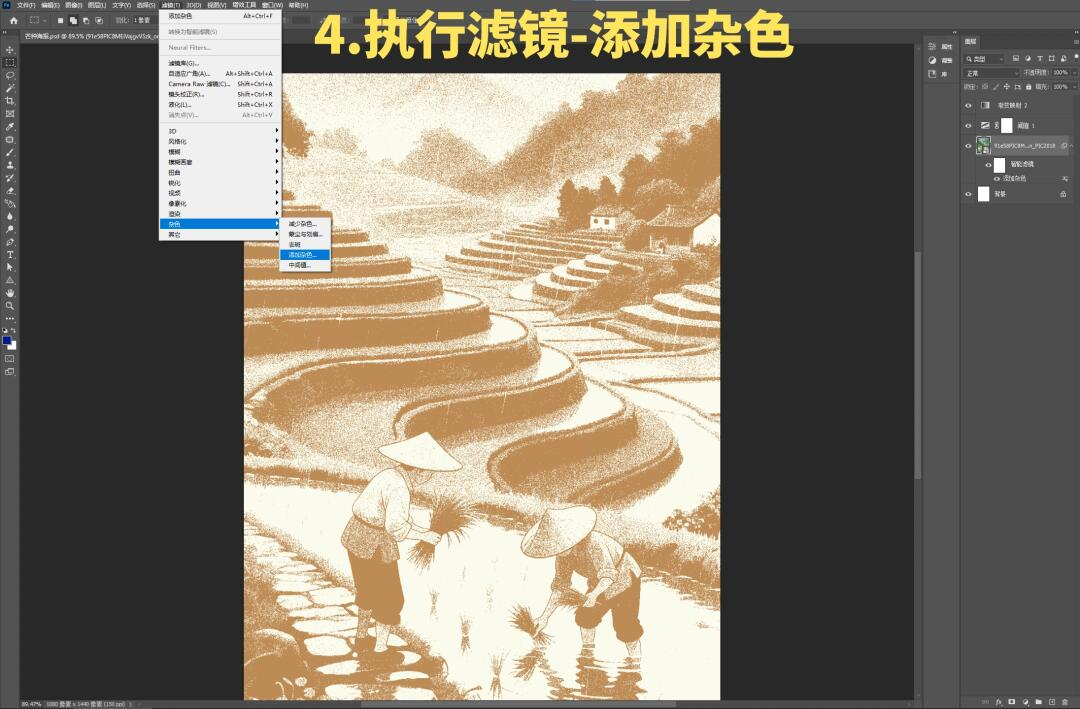Collapse smart filters on the image layer

[1072, 145]
